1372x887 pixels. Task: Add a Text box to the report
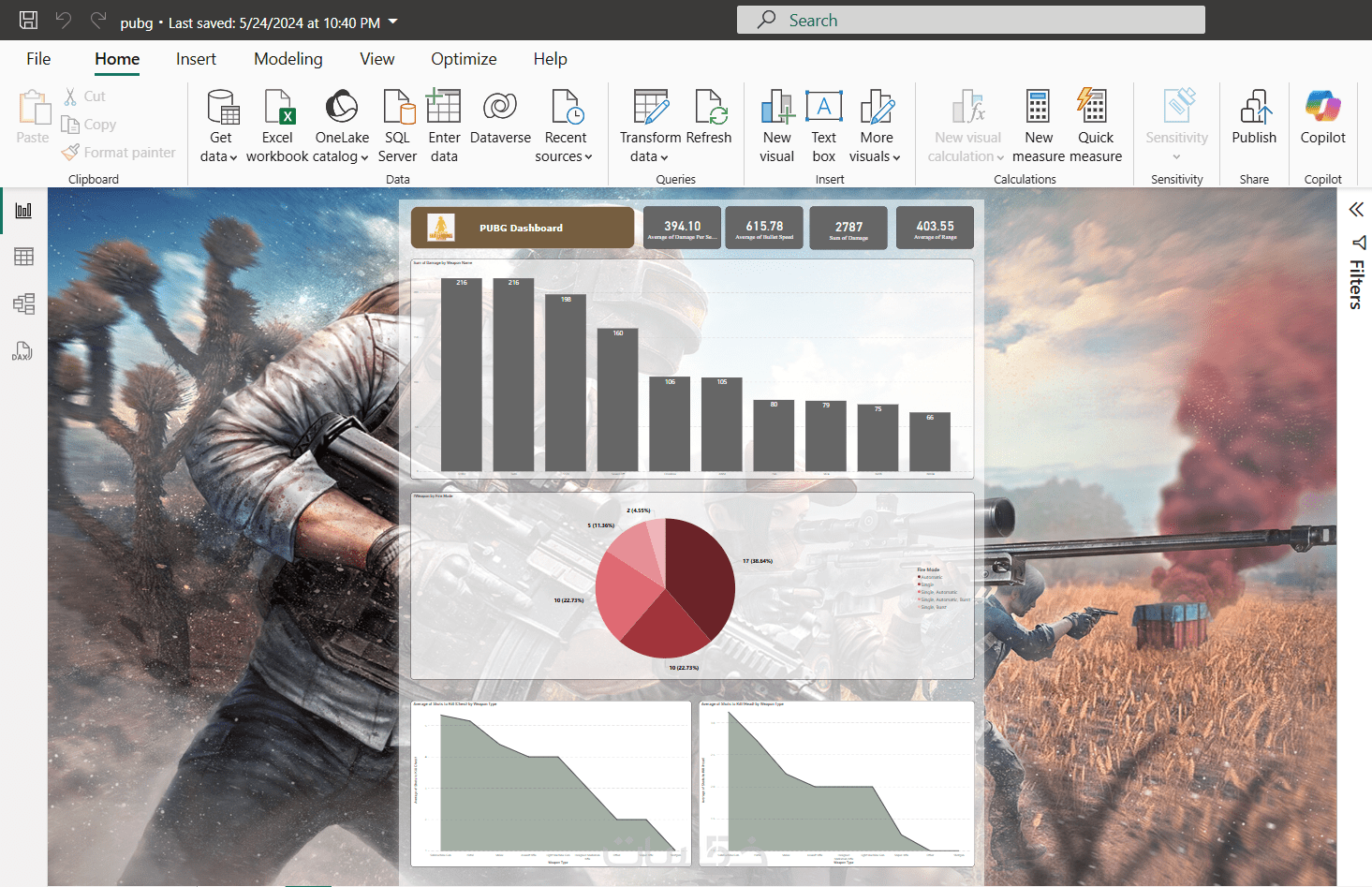click(x=824, y=126)
